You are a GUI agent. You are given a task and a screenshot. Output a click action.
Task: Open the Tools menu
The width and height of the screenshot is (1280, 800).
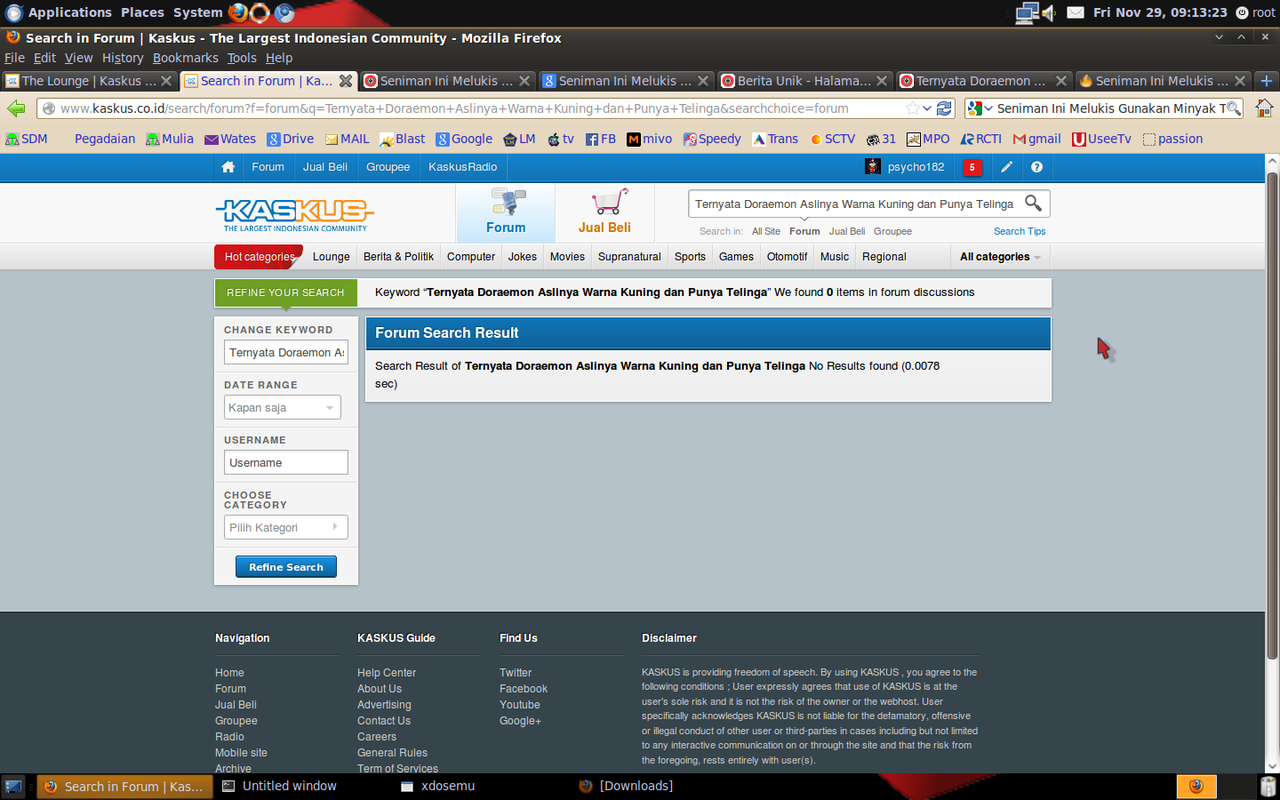point(242,58)
